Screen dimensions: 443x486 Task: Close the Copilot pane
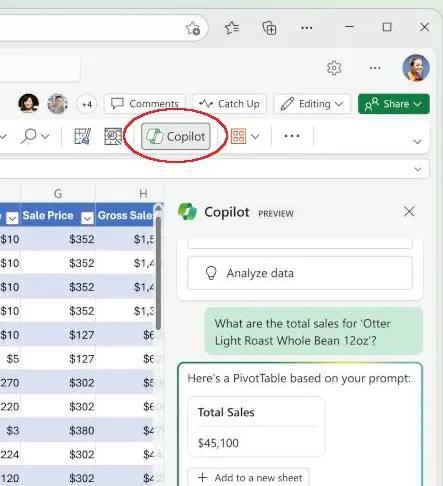coord(409,212)
